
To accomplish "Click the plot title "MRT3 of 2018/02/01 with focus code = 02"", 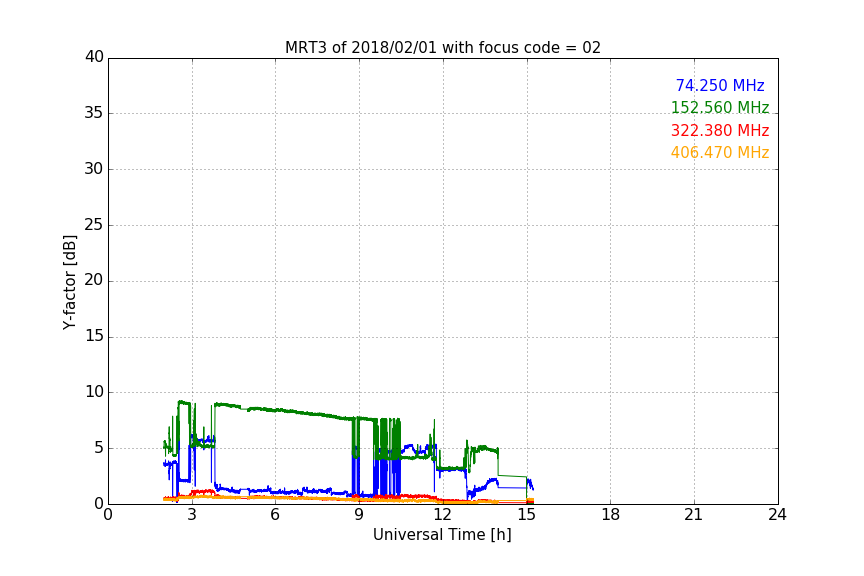I will (442, 48).
